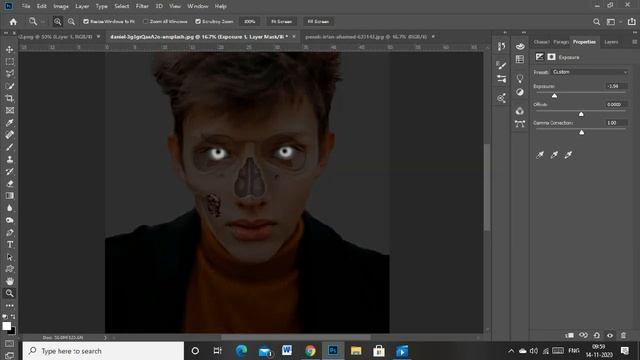Image resolution: width=640 pixels, height=360 pixels.
Task: Toggle adjustment layer visibility eye icon
Action: coord(610,335)
